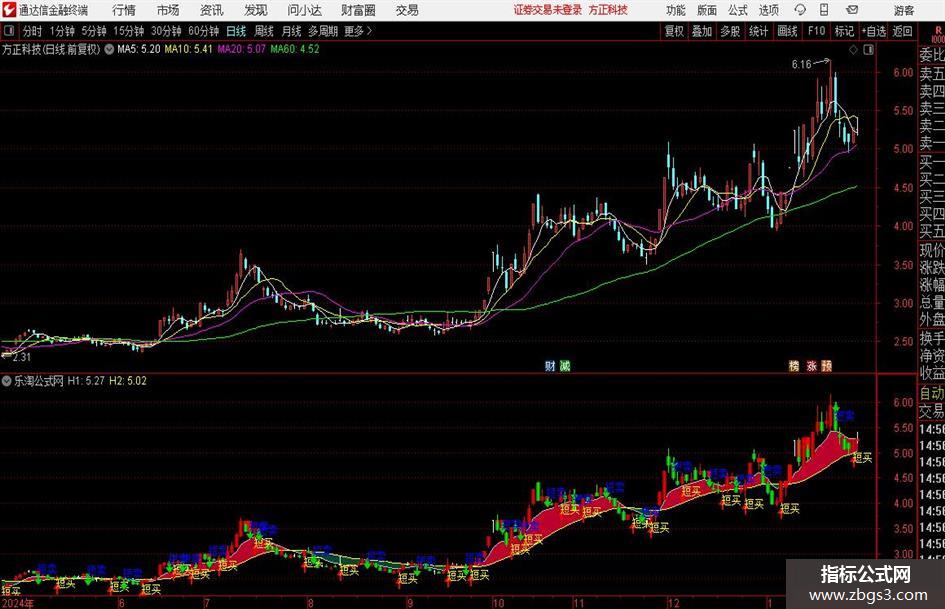Click the 证券交易未登录 login link
The image size is (945, 609).
pyautogui.click(x=547, y=10)
